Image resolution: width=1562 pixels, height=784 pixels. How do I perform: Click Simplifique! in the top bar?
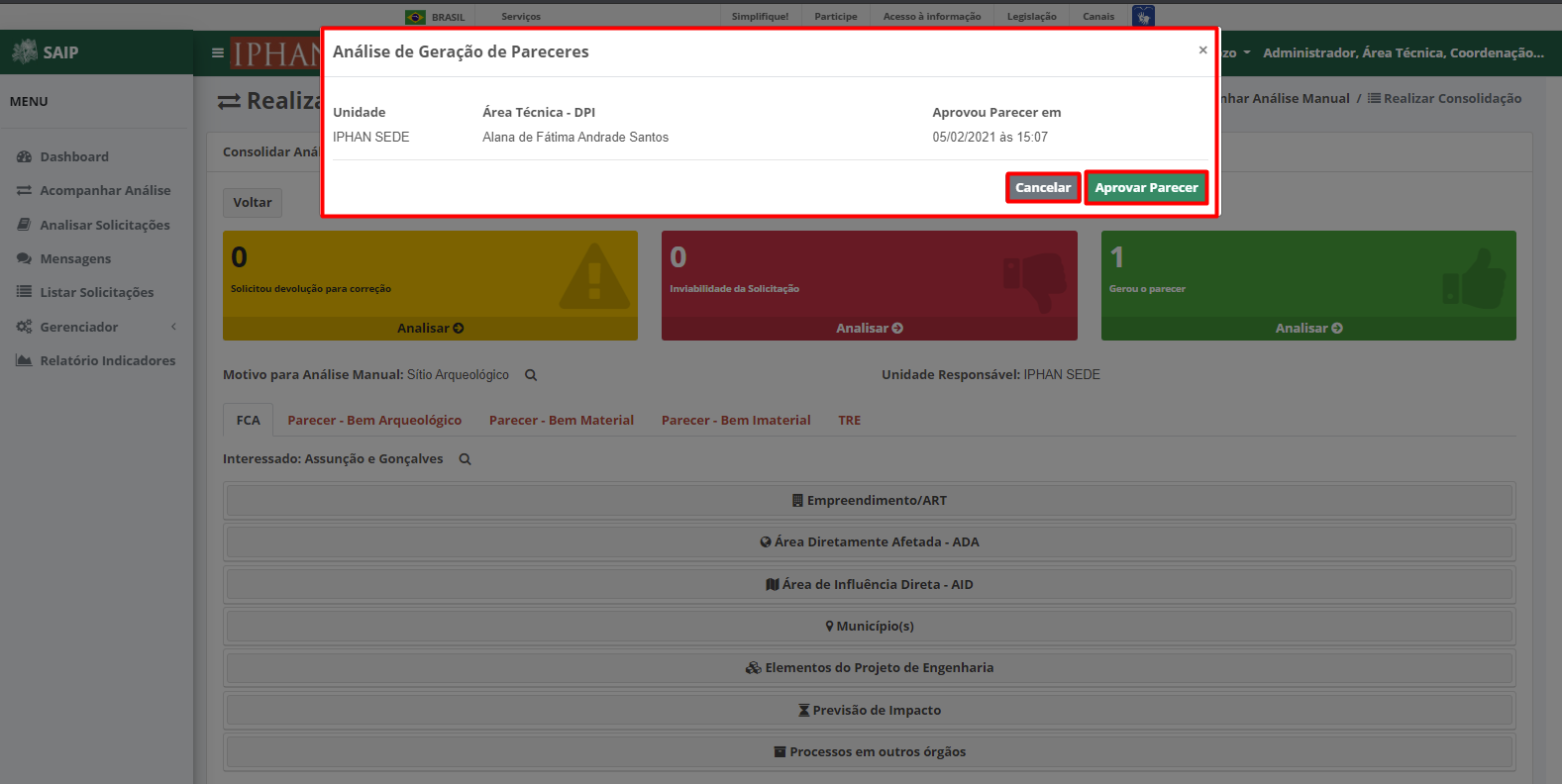pos(760,17)
